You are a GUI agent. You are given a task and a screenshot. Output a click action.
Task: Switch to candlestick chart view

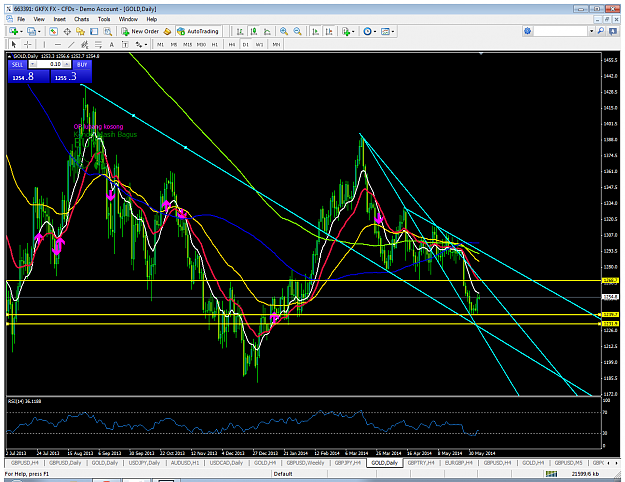click(x=254, y=31)
